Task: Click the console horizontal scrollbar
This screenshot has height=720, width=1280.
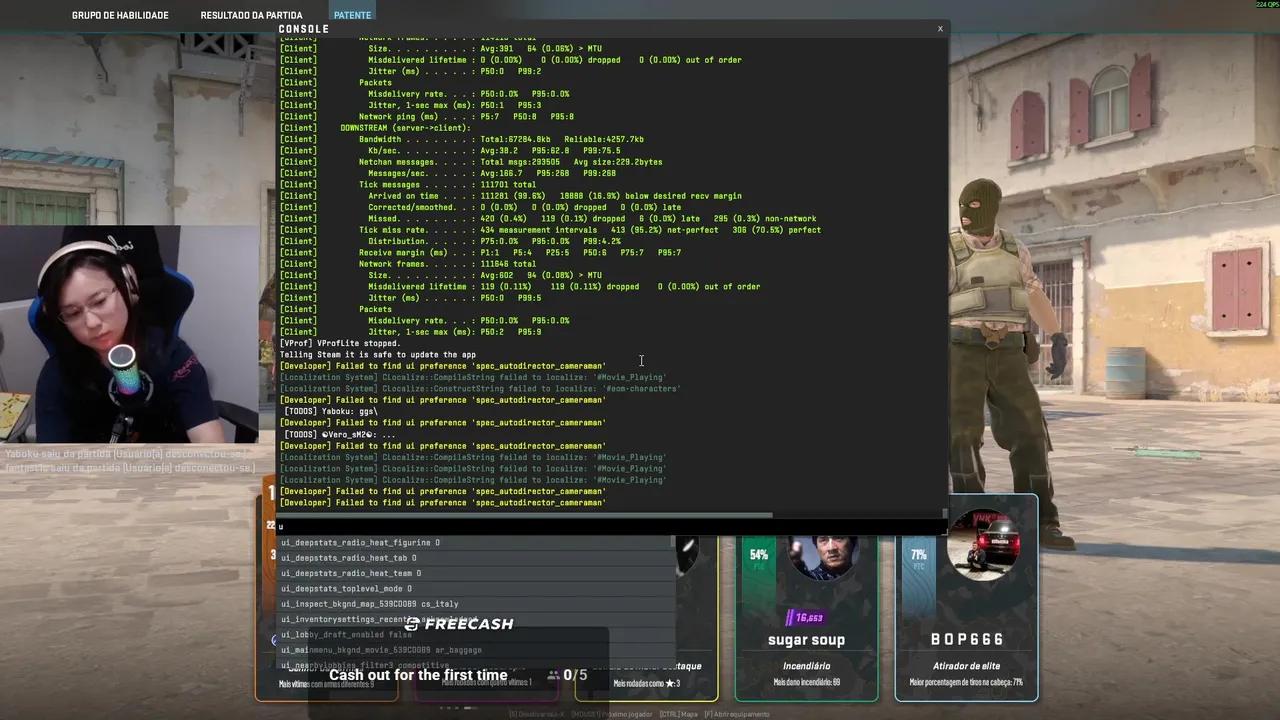Action: [525, 515]
